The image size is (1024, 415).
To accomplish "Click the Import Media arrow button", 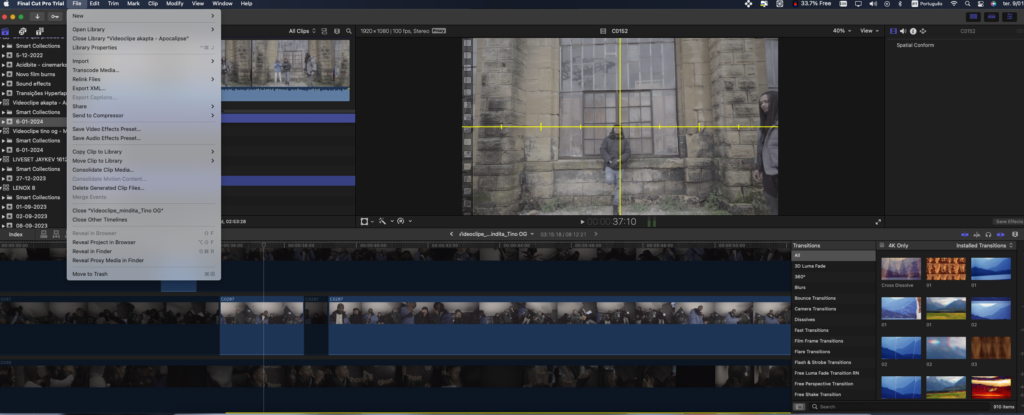I will (37, 16).
